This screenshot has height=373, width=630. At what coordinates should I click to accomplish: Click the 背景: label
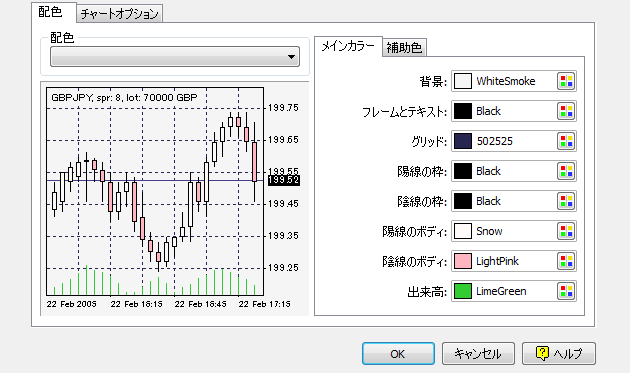[433, 82]
